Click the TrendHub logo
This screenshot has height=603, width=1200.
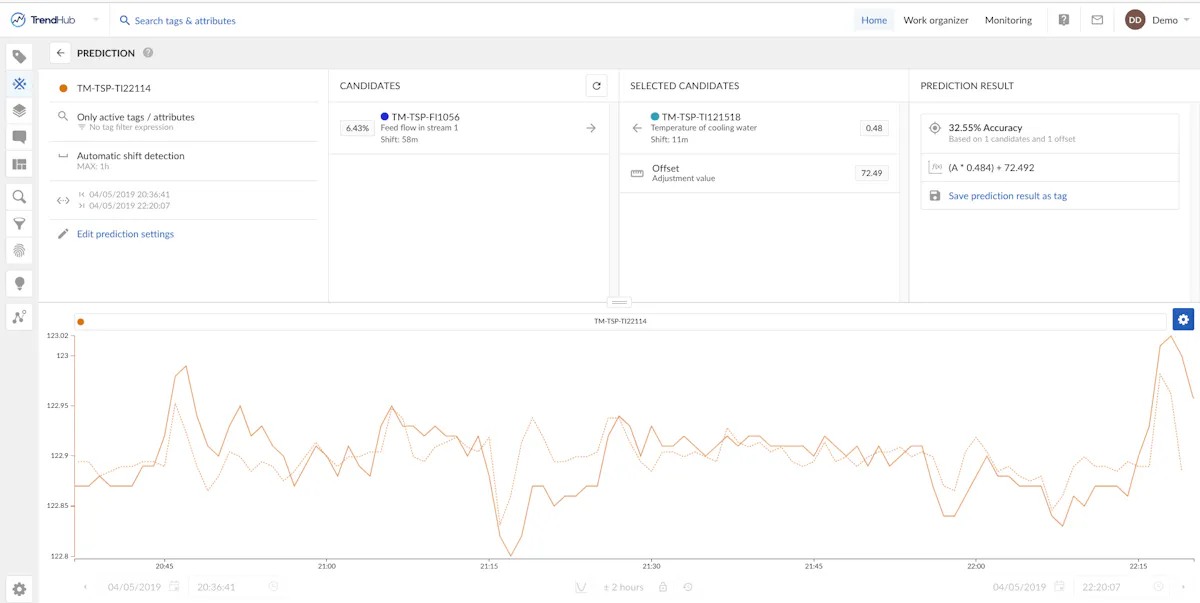pyautogui.click(x=43, y=20)
